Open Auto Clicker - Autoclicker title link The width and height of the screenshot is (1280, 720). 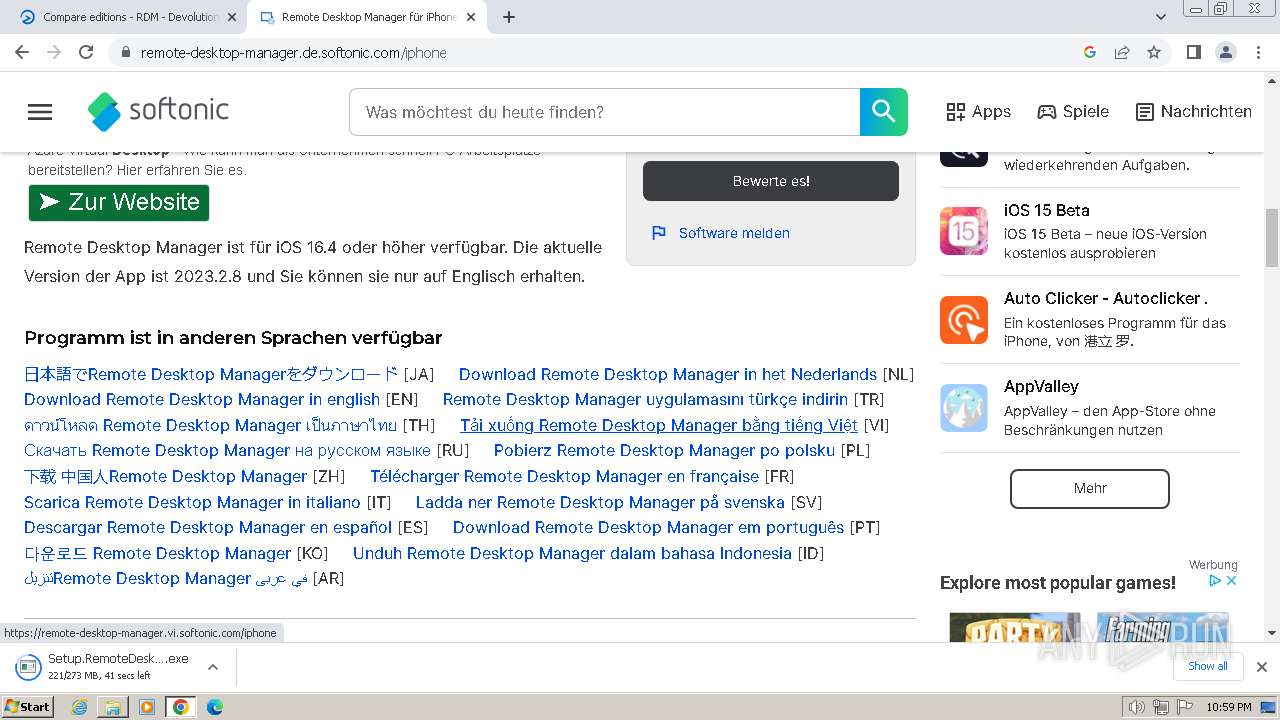1105,298
